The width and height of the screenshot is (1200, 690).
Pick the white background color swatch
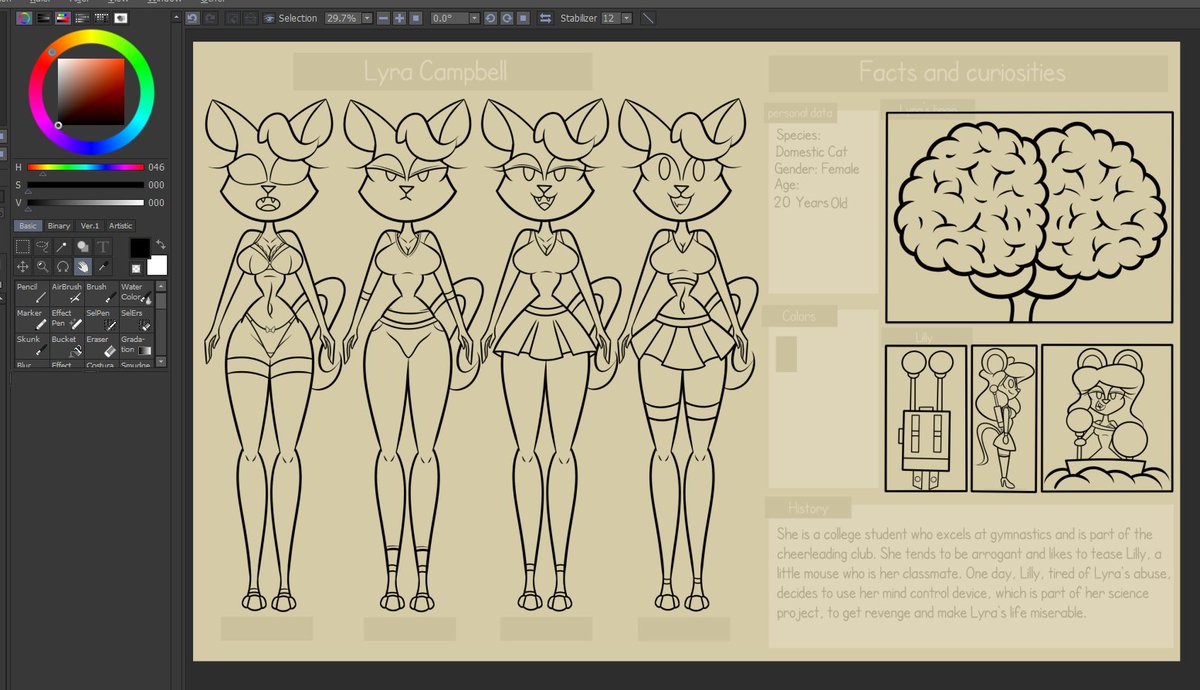158,266
